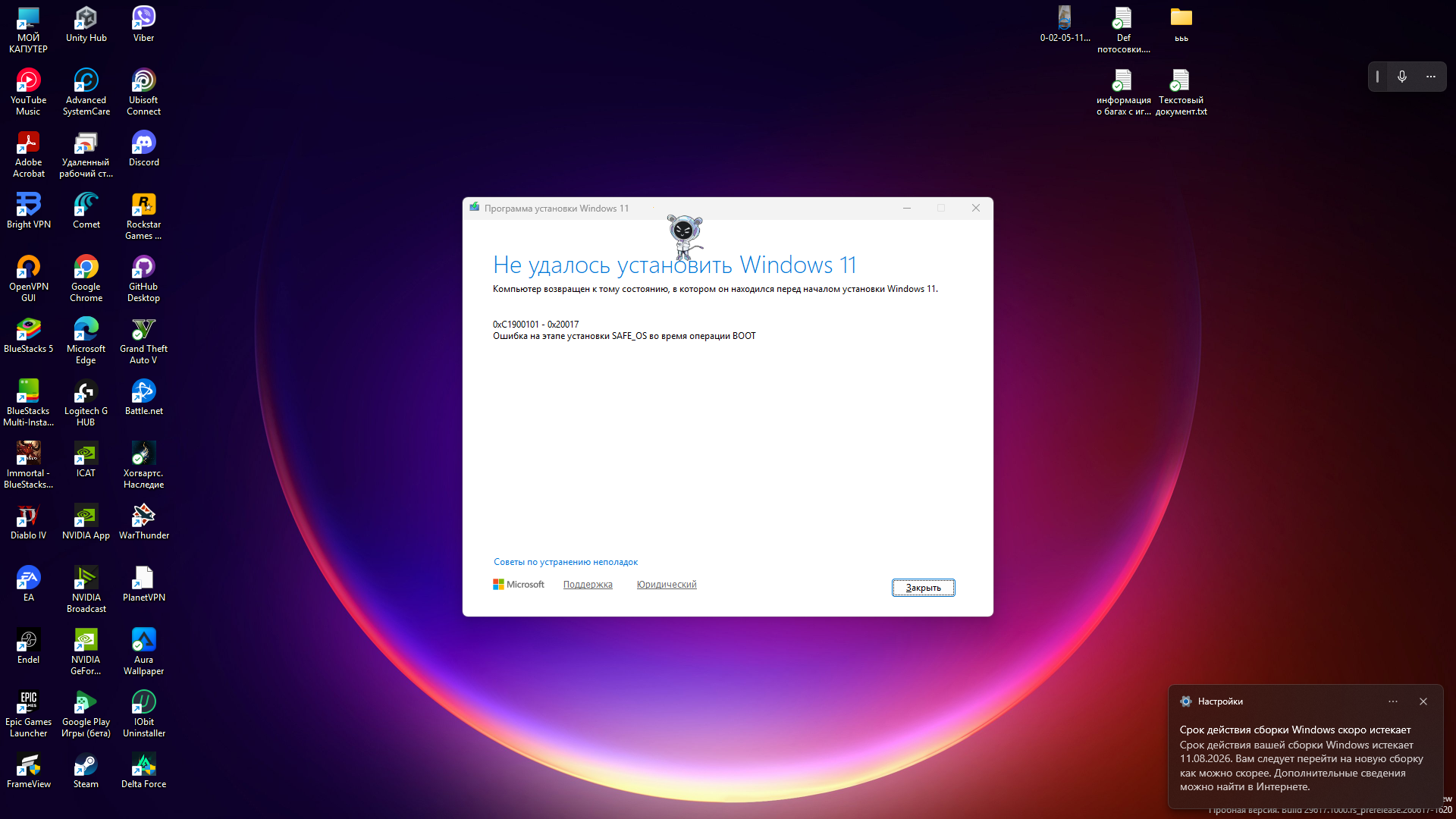The height and width of the screenshot is (819, 1456).
Task: Select the EA app shortcut
Action: [28, 584]
